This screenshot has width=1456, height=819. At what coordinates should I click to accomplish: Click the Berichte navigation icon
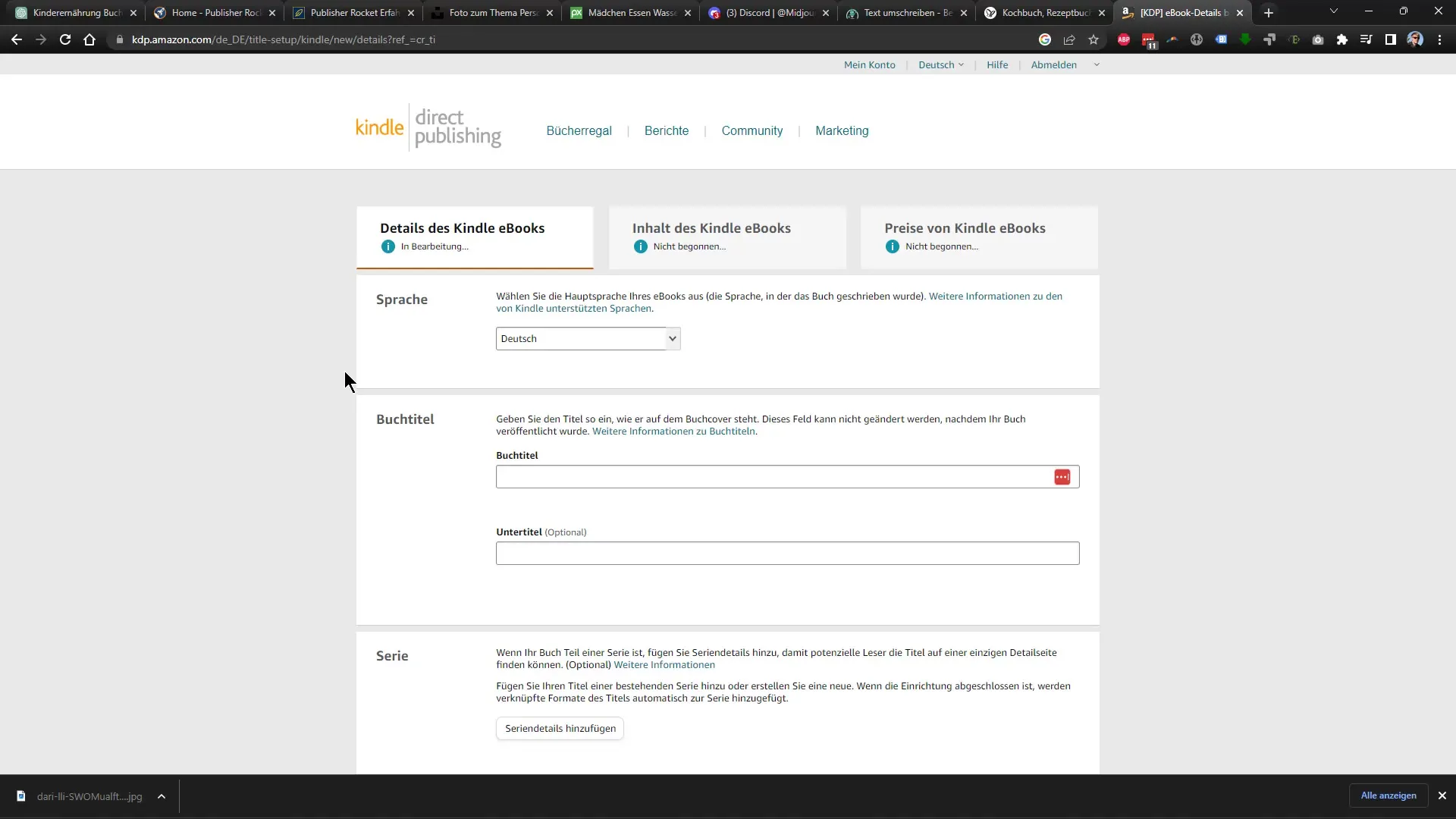(666, 131)
